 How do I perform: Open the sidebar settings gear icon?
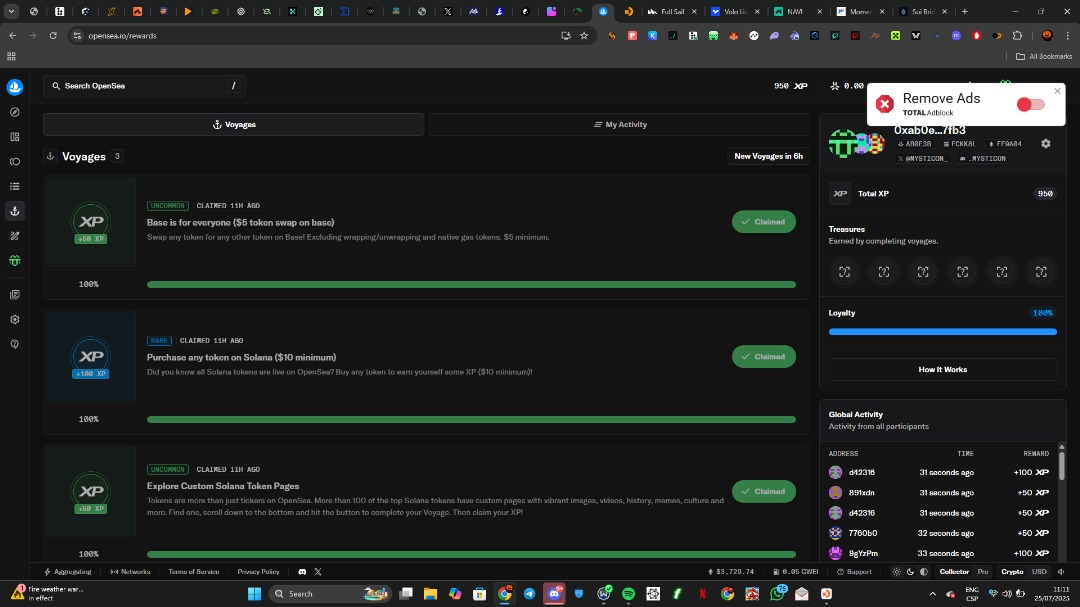[14, 320]
